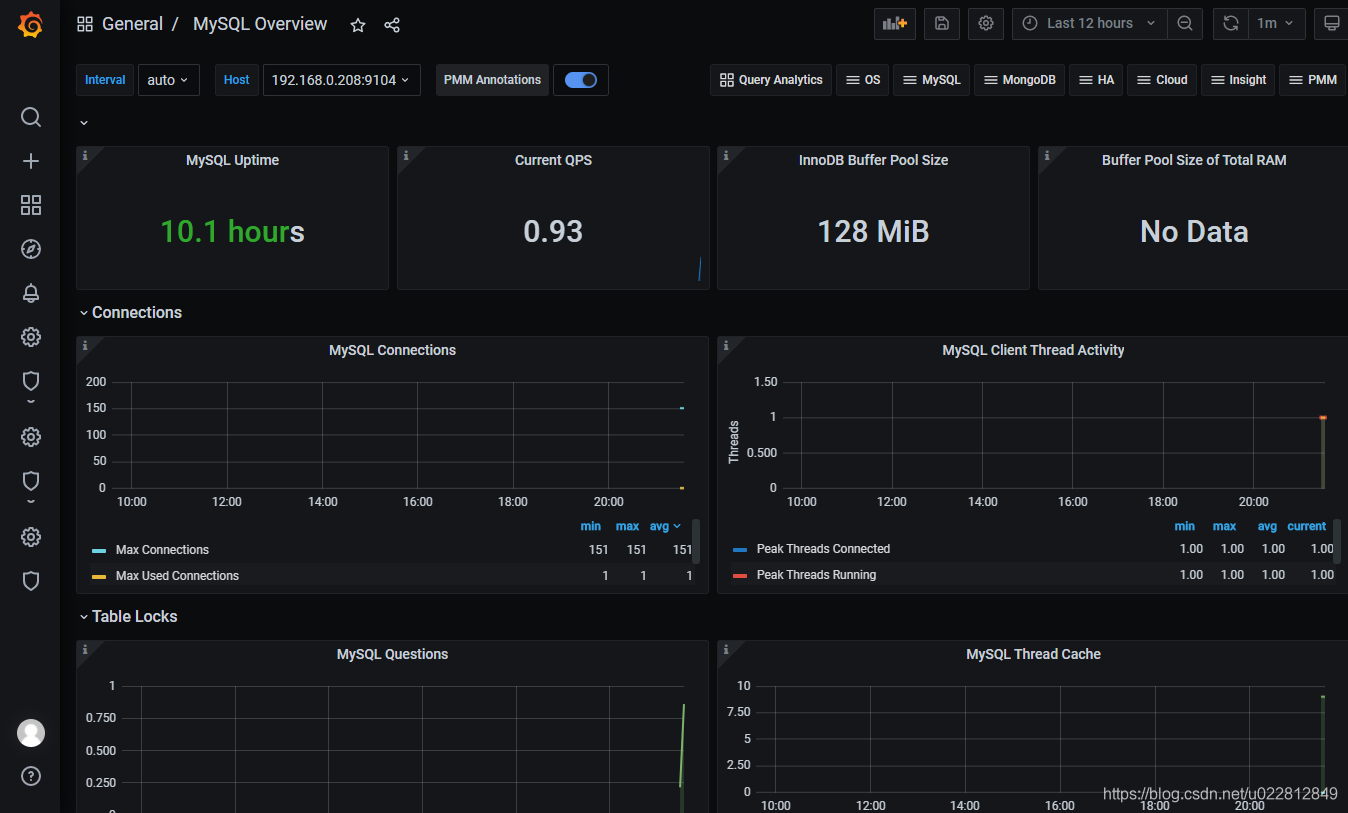Show info icon on MySQL Connections panel
Screen dimensions: 1348x813
pyautogui.click(x=85, y=345)
